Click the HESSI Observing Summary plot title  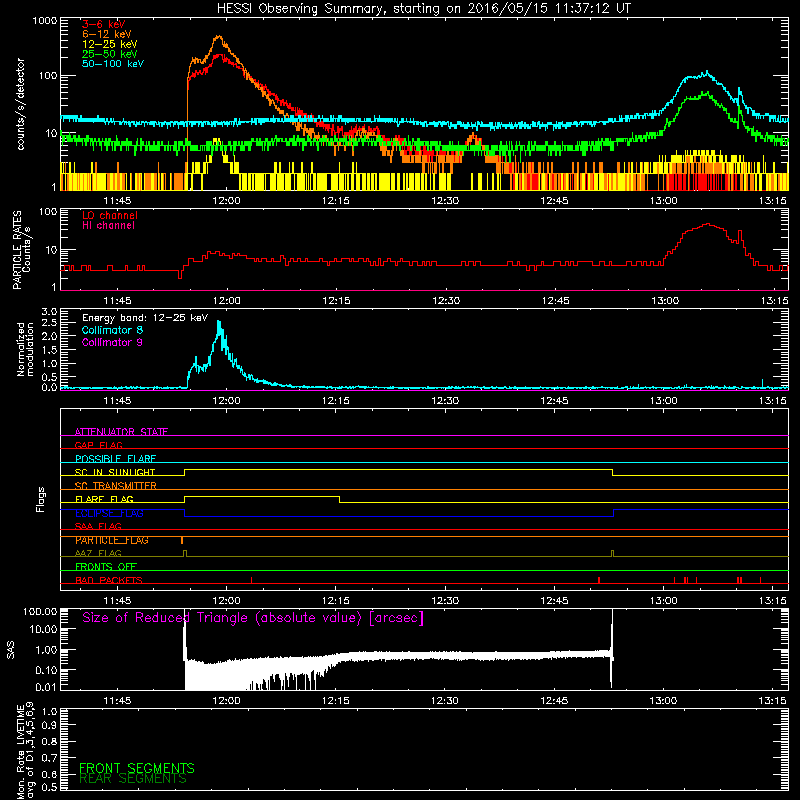point(424,9)
